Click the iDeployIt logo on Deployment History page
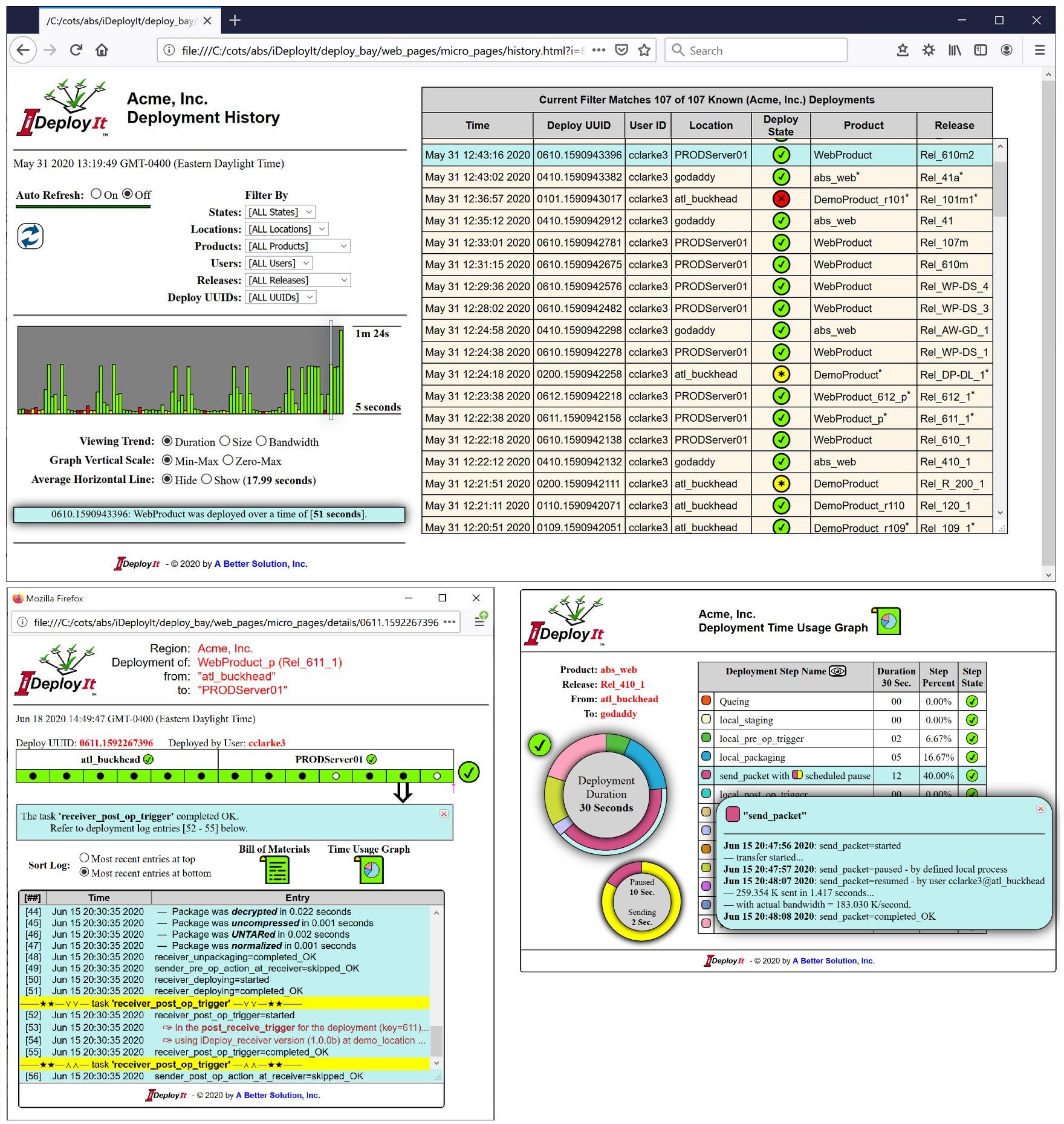 [63, 106]
